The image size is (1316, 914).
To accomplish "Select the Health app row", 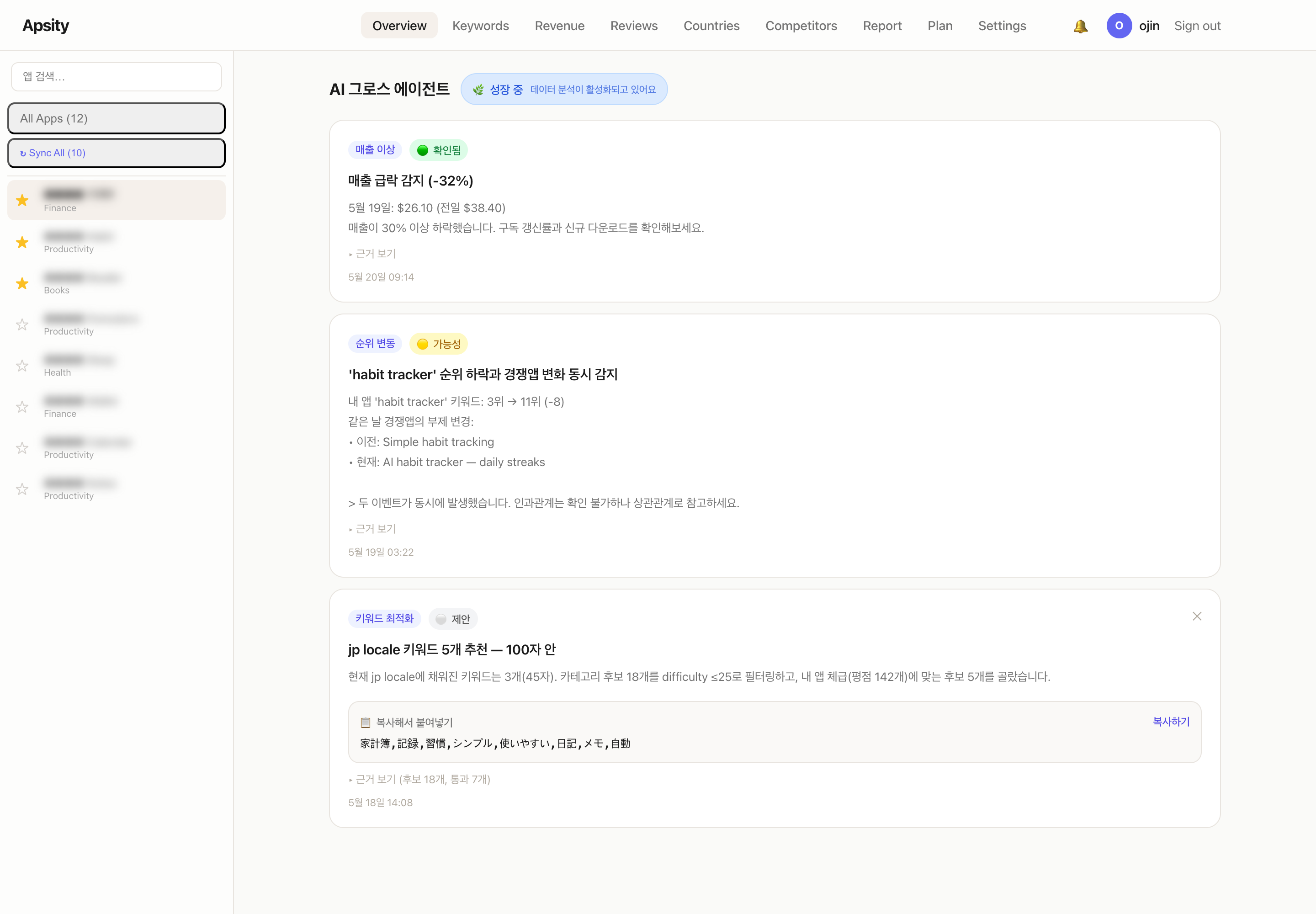I will click(116, 366).
